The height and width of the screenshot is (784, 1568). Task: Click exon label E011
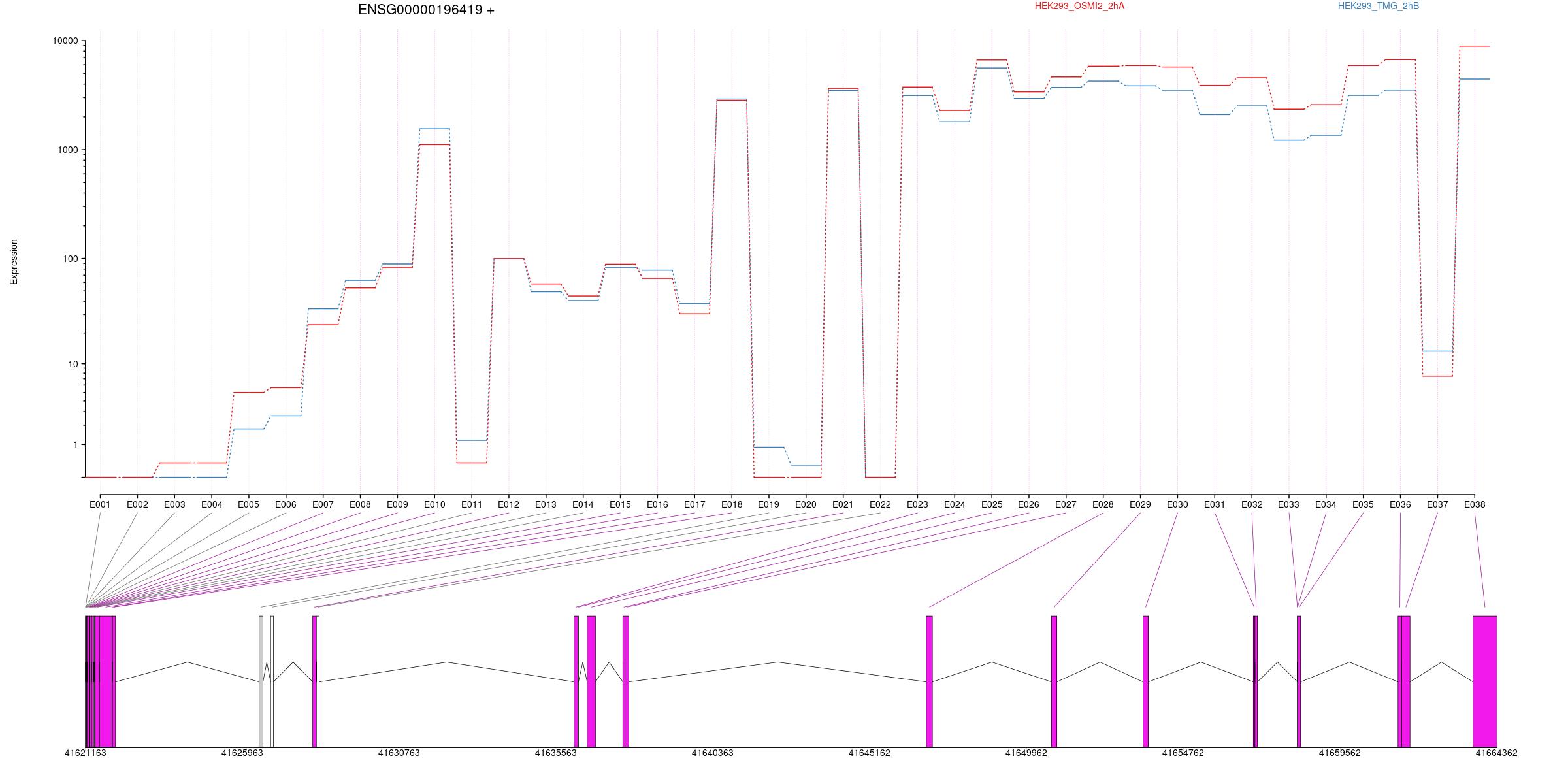coord(472,504)
